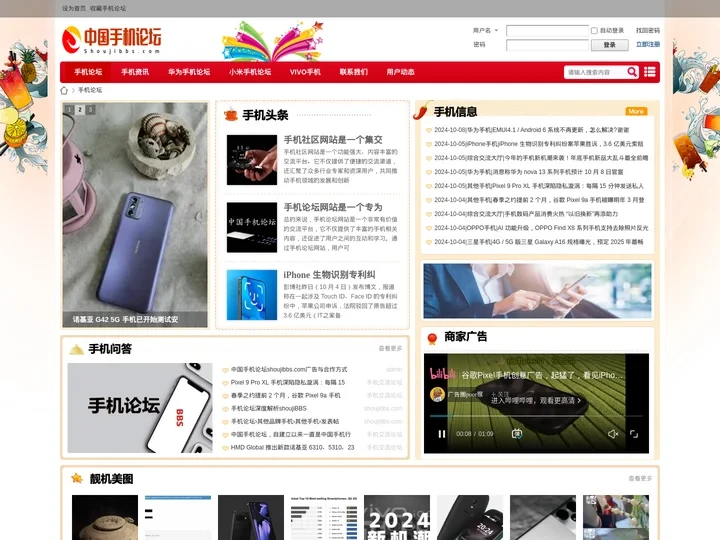
Task: Select slide 1 indicator on the carousel
Action: (70, 110)
